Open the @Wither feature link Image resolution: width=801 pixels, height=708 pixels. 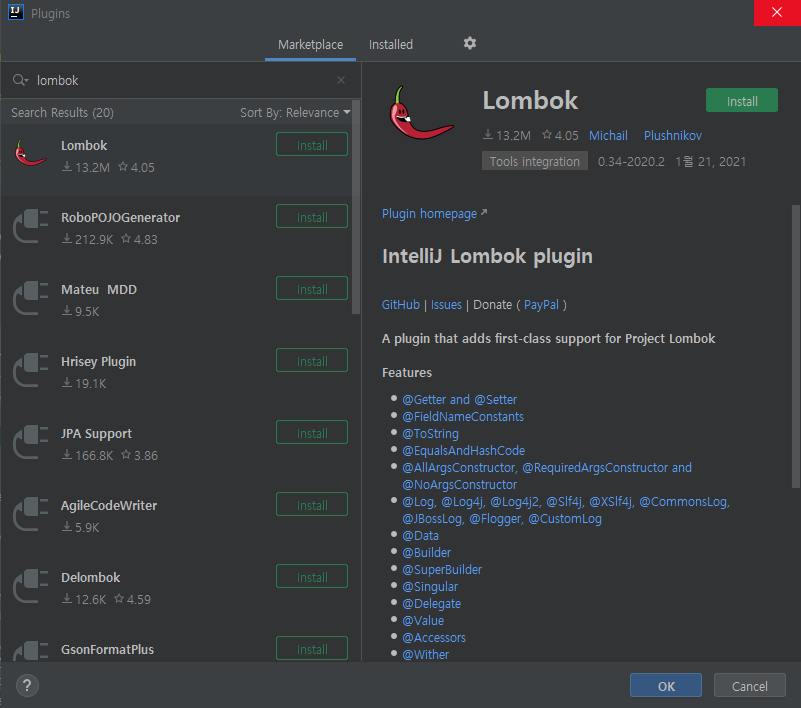[x=426, y=654]
